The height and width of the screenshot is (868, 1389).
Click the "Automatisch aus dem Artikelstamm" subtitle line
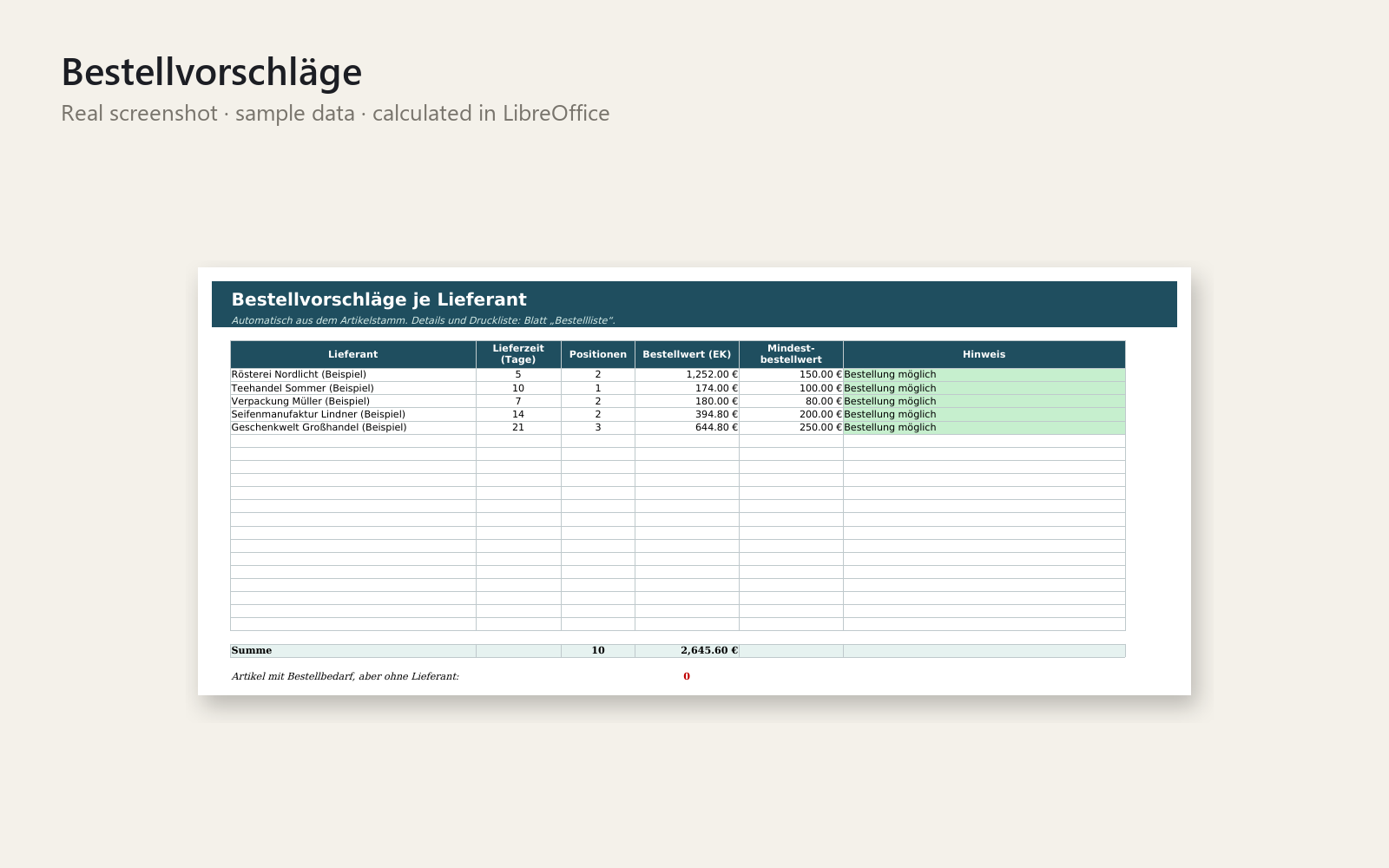click(423, 320)
